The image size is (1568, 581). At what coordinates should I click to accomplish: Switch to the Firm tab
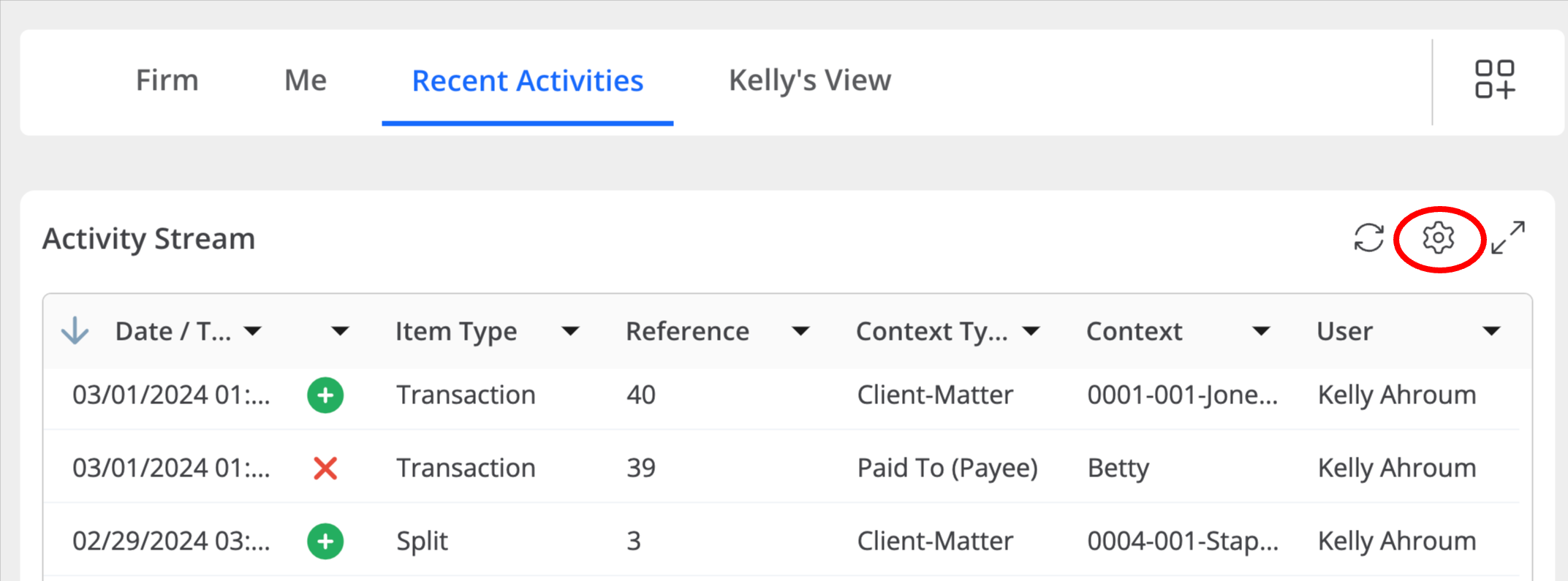coord(167,80)
